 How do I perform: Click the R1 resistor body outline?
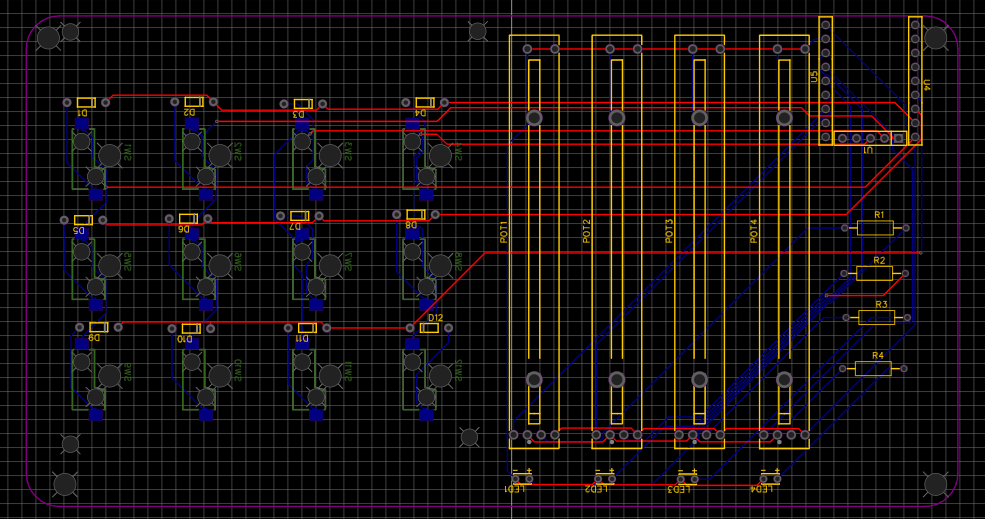tap(875, 228)
